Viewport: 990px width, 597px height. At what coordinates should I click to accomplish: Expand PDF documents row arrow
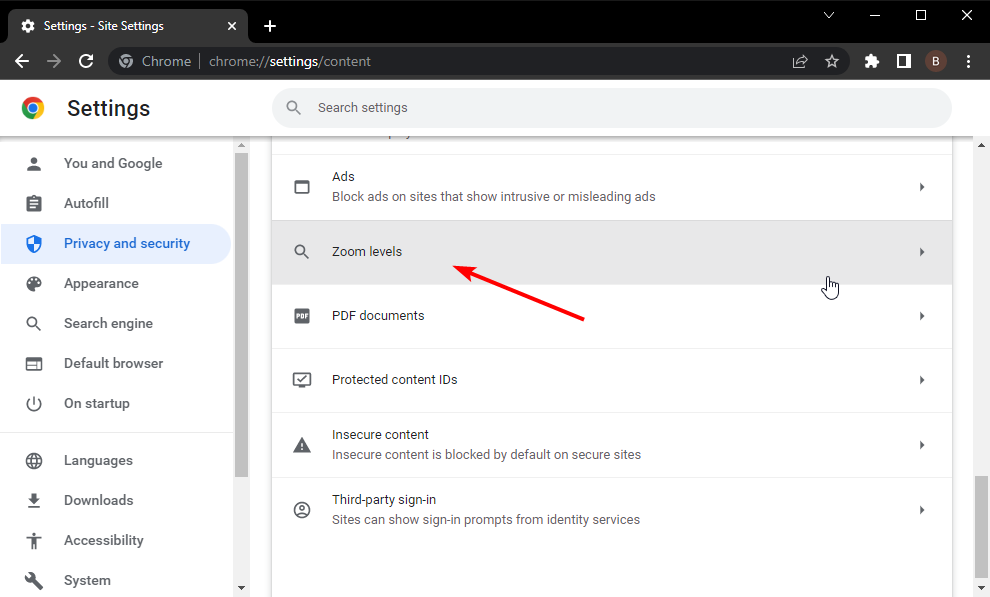(922, 316)
